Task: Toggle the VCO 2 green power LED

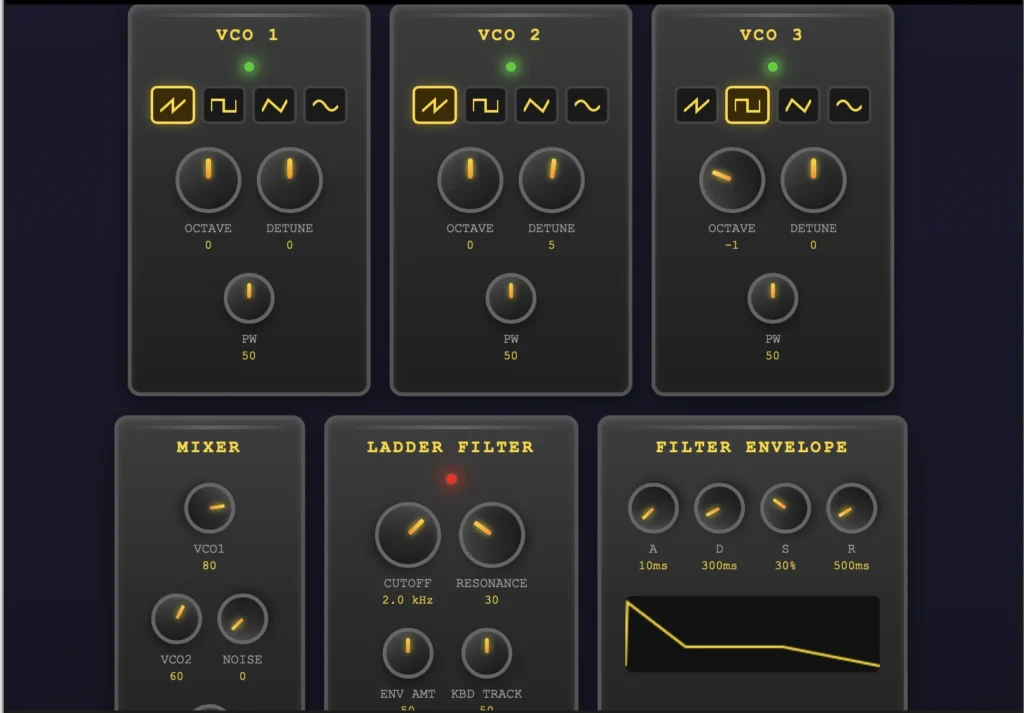Action: coord(511,67)
